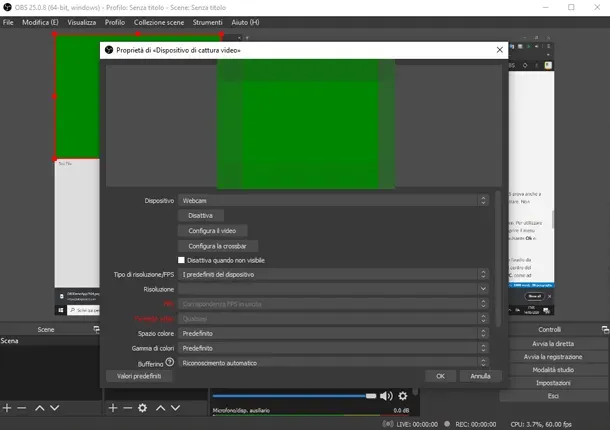Screen dimensions: 610x430
Task: Expand the Tipo di risoluzione/FPS dropdown
Action: click(x=332, y=274)
